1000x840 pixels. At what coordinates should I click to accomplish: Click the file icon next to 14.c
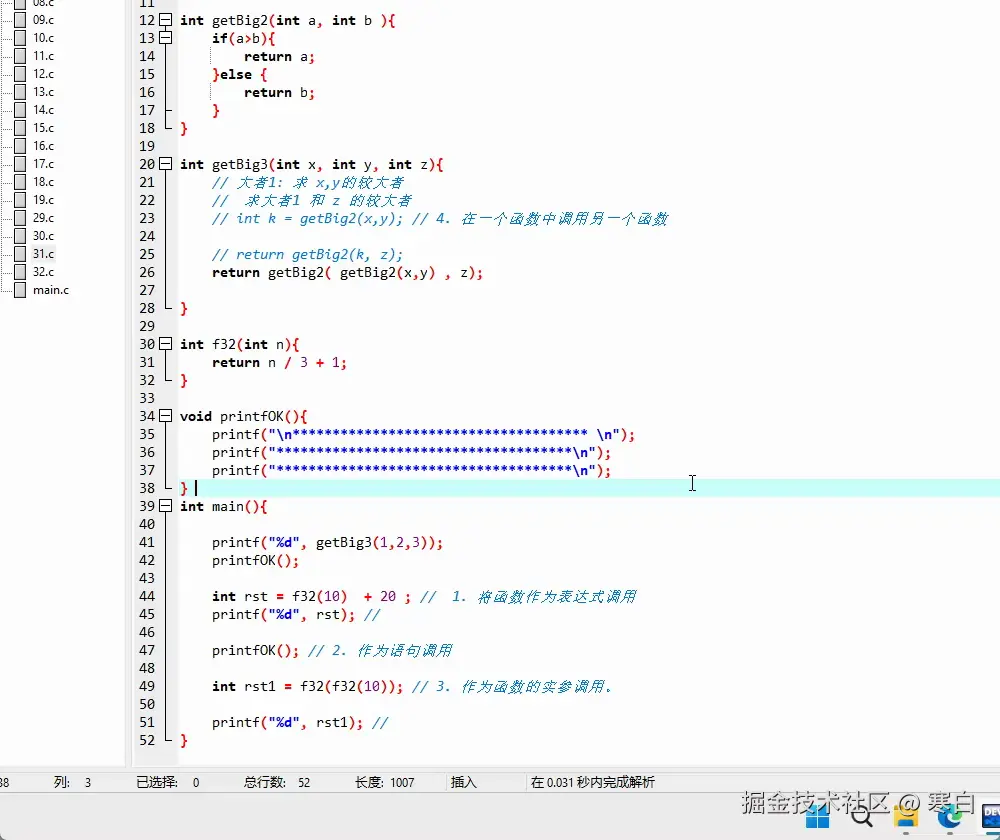(x=20, y=110)
